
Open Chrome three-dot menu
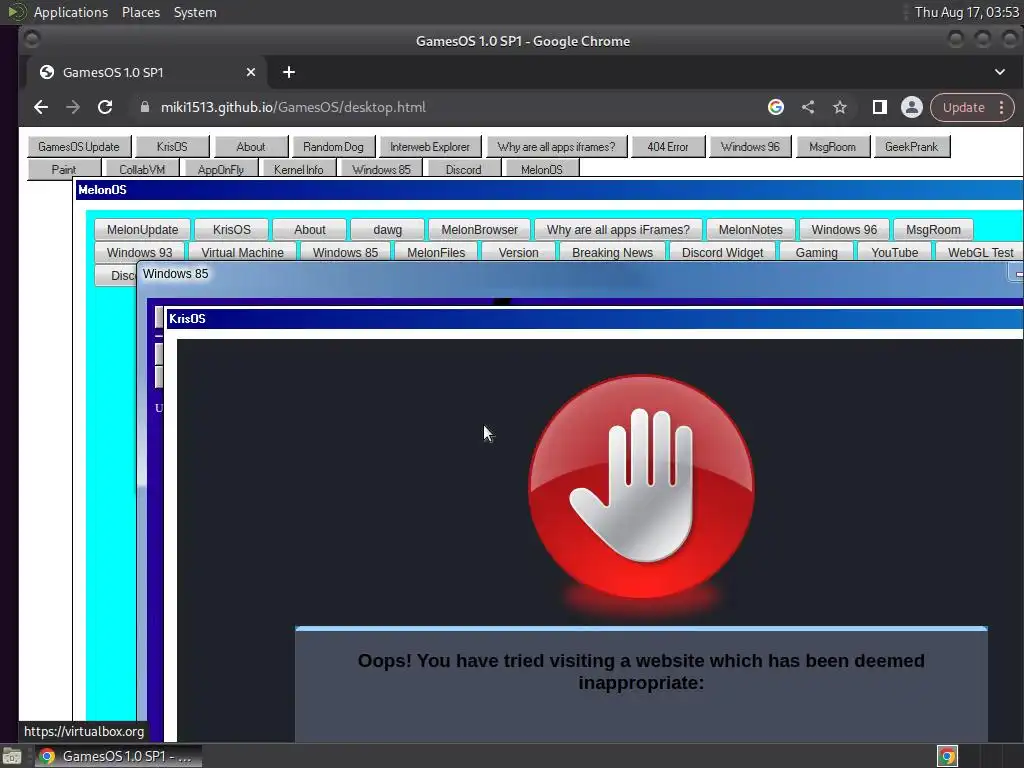[x=1002, y=108]
